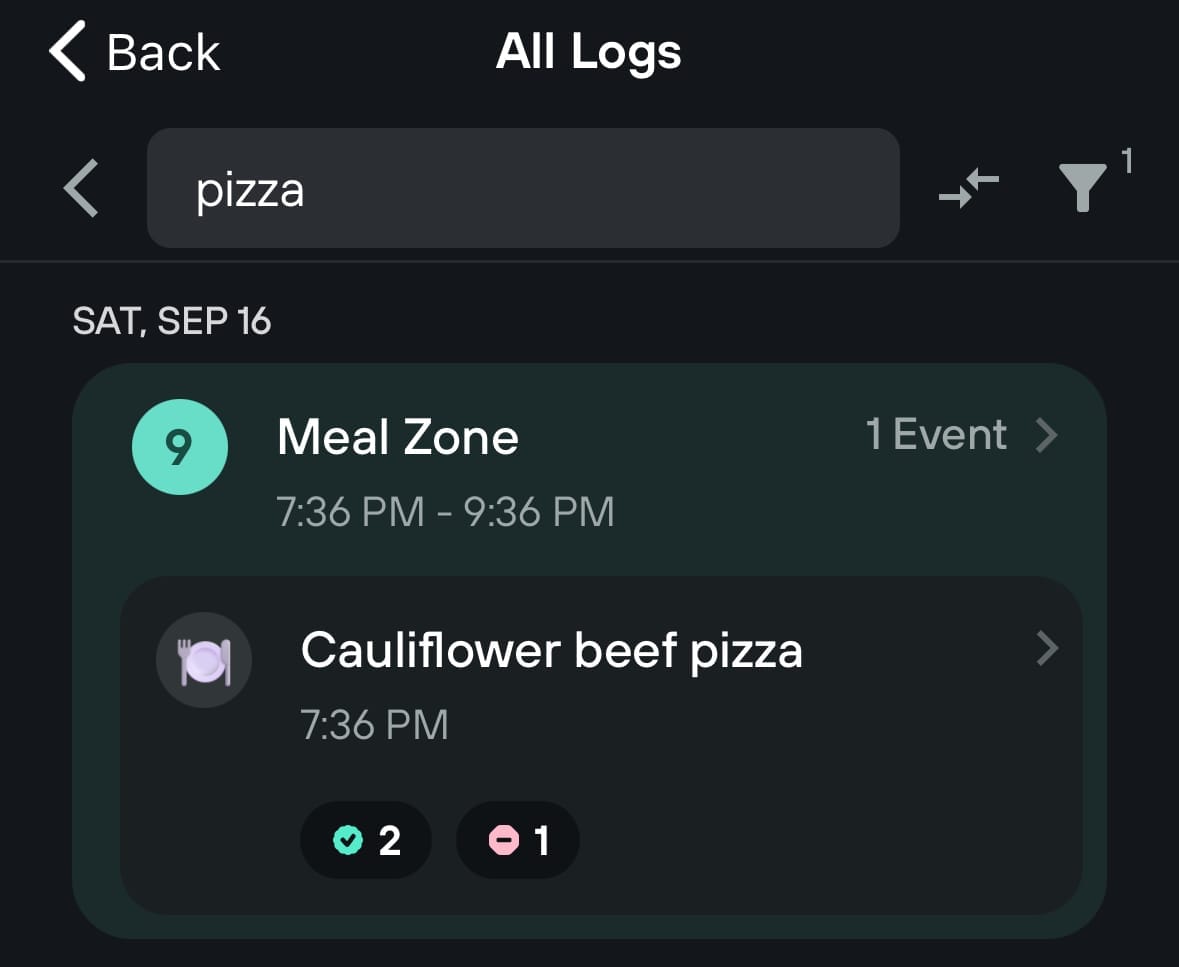Open the filter funnel icon

tap(1082, 187)
